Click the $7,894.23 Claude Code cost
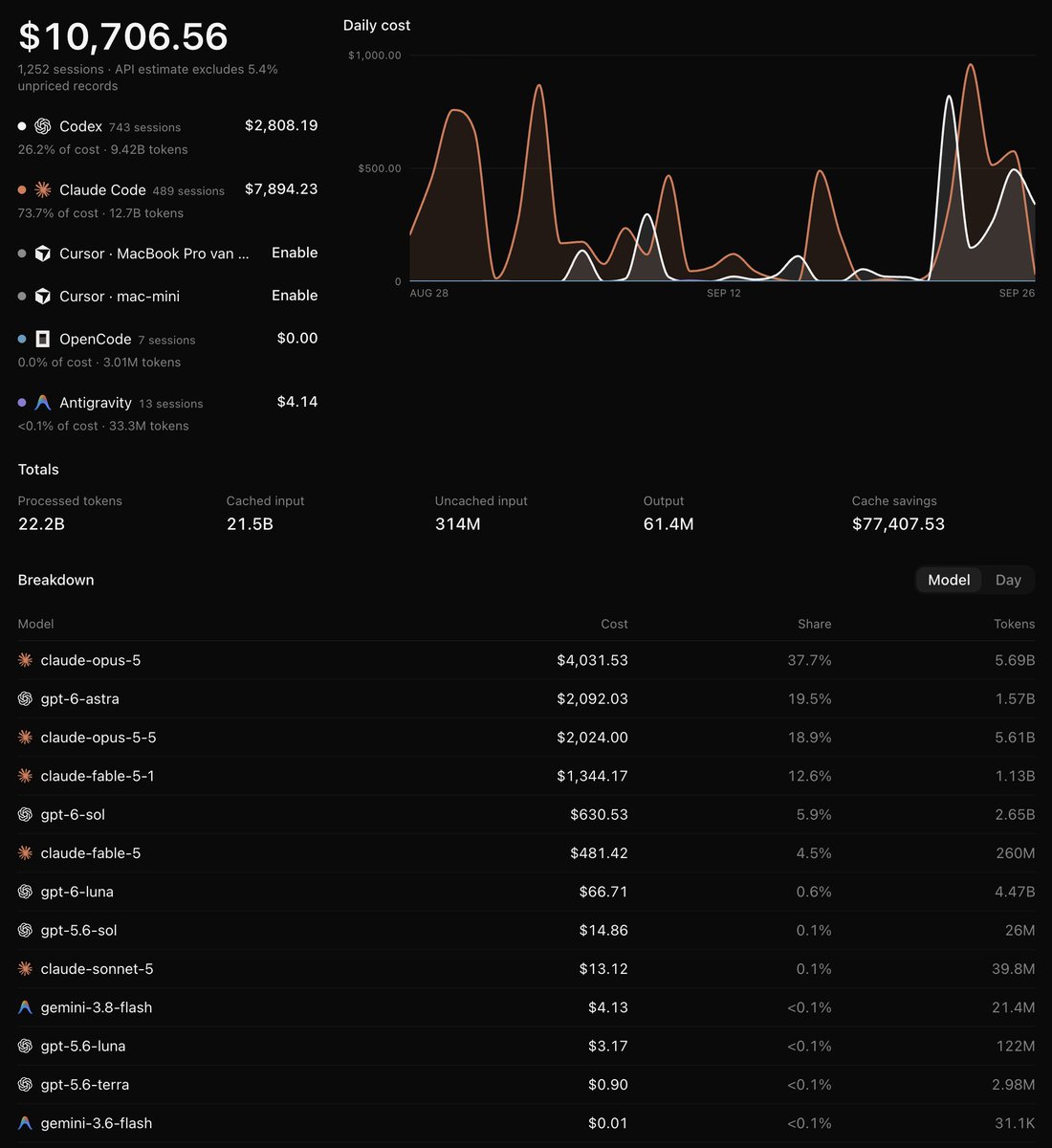Viewport: 1052px width, 1148px height. point(281,189)
